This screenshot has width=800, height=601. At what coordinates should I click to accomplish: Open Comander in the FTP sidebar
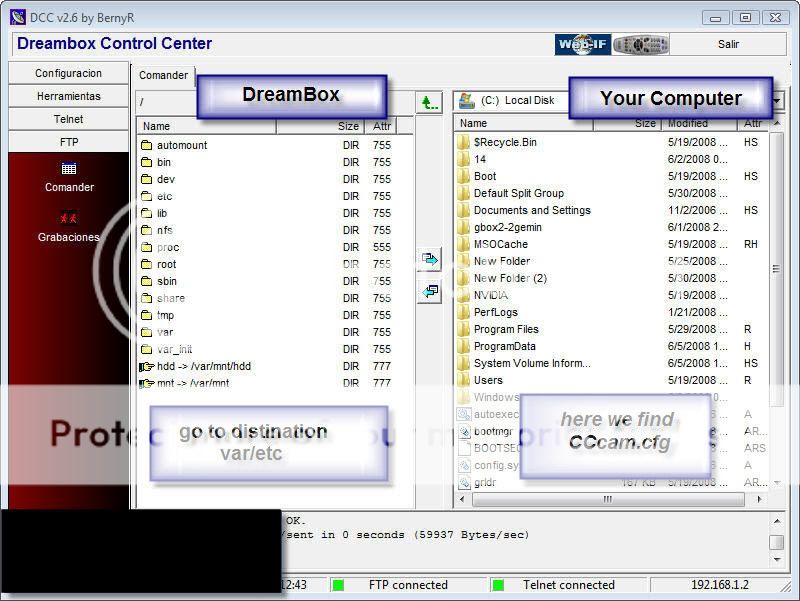69,176
